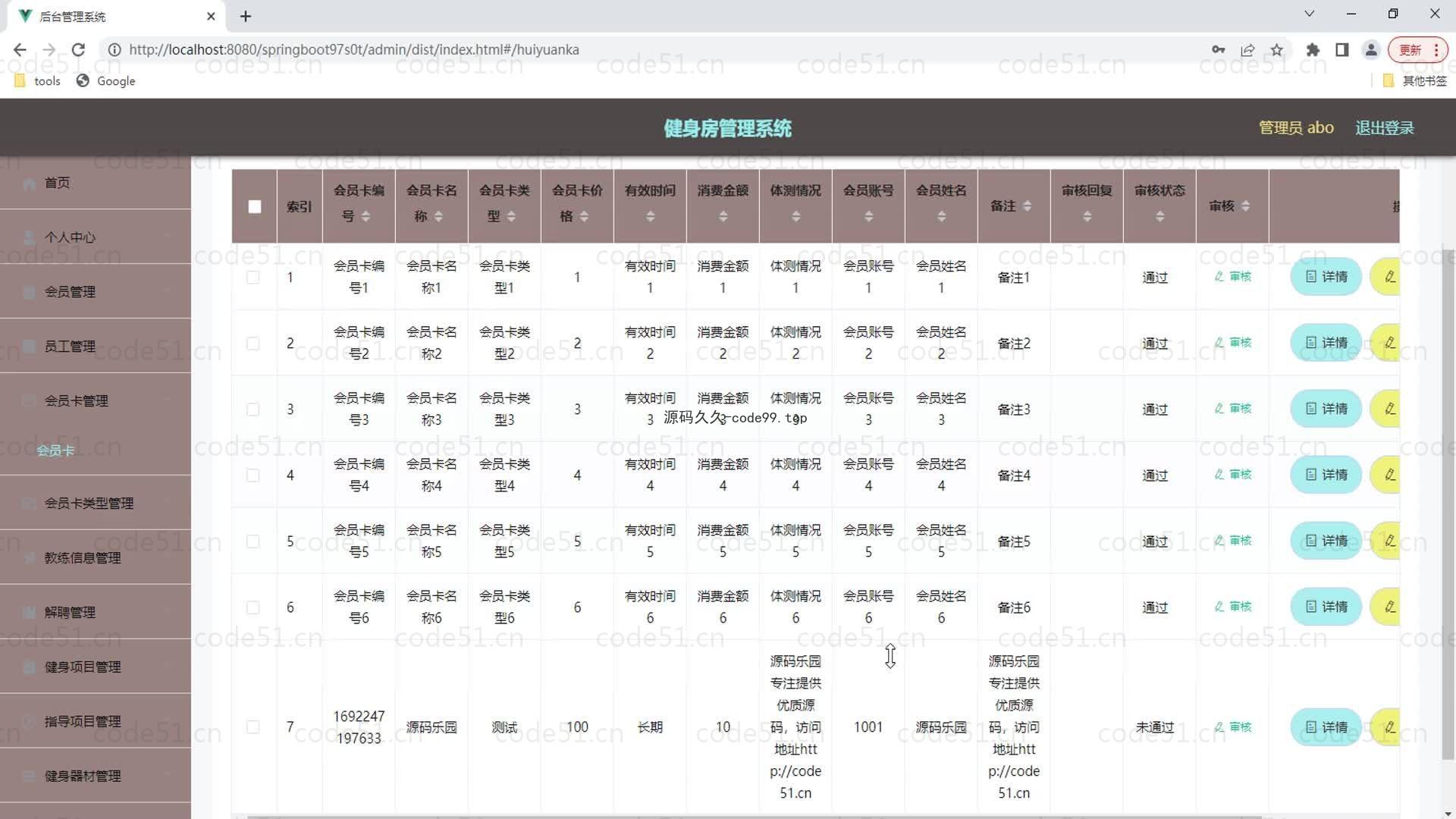Reload the current page
The image size is (1456, 819).
point(78,49)
